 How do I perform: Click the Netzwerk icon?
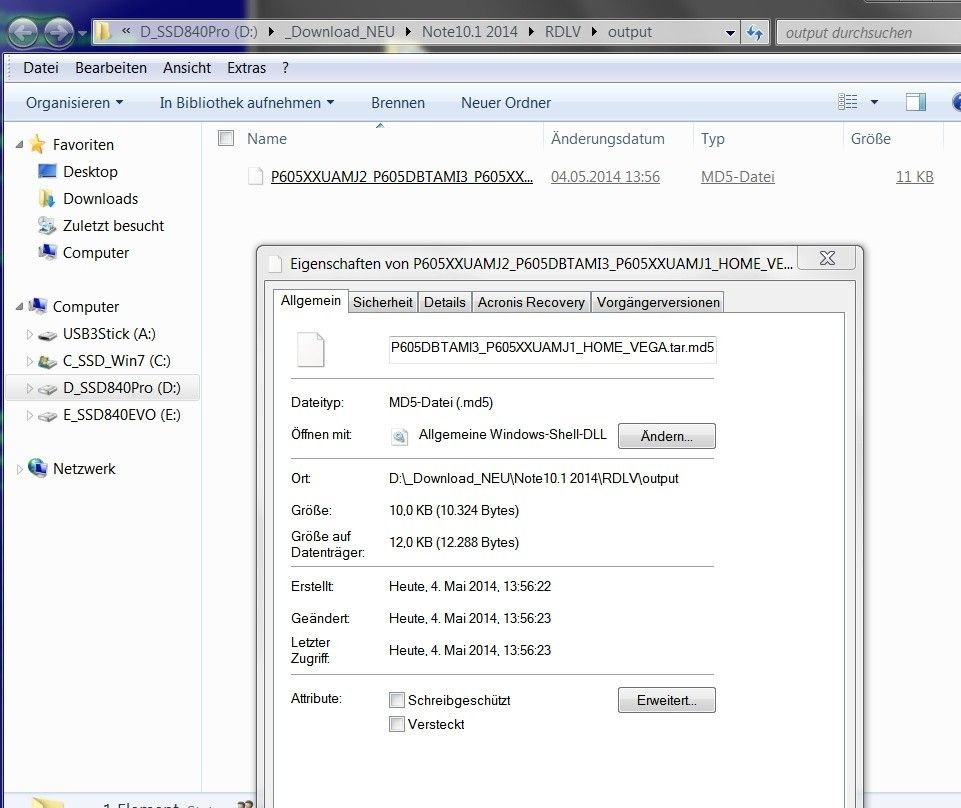click(37, 468)
